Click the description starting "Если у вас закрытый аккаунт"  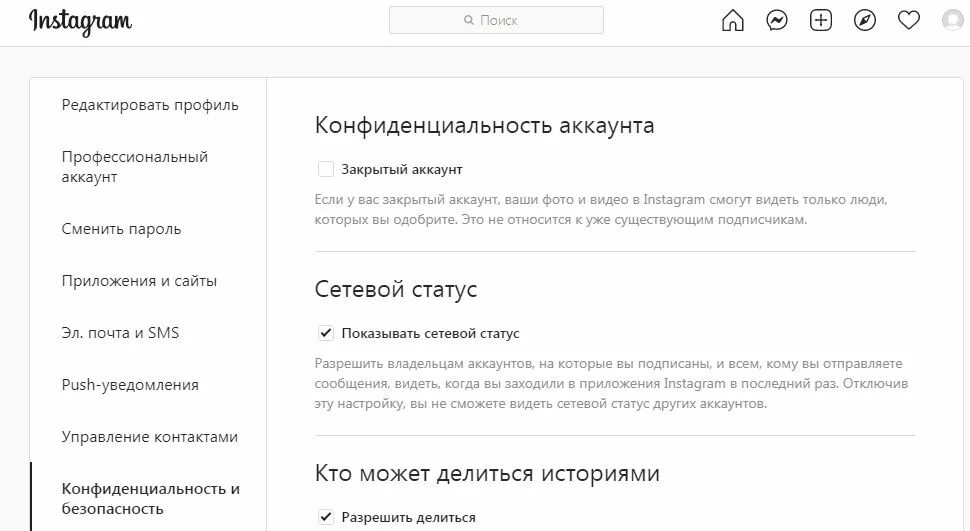pos(601,209)
